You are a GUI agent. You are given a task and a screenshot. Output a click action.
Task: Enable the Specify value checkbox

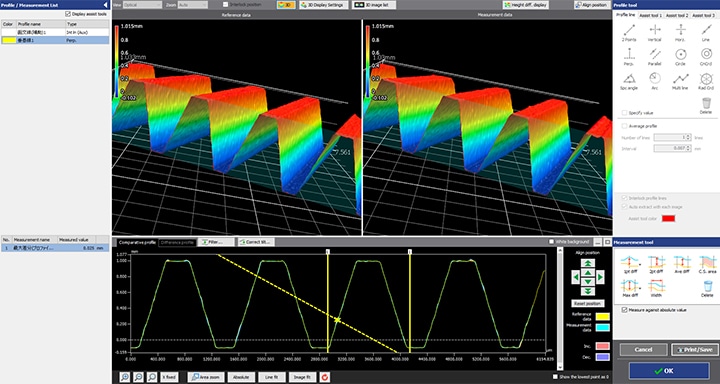click(624, 113)
